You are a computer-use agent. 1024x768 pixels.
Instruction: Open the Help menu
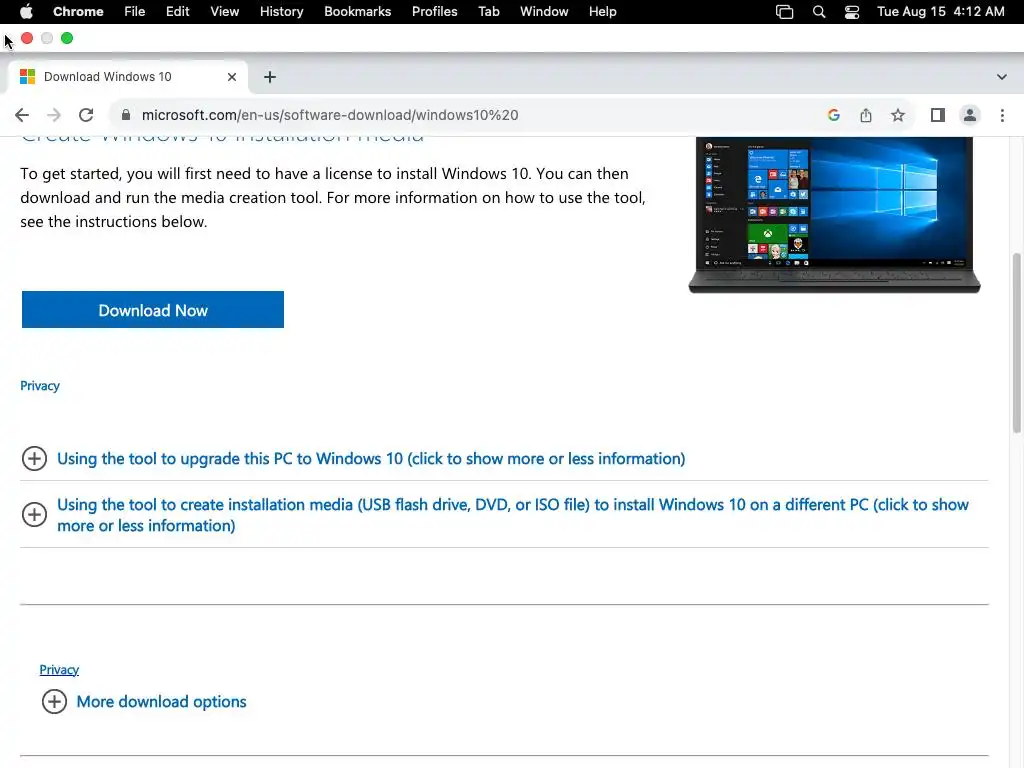(x=603, y=12)
